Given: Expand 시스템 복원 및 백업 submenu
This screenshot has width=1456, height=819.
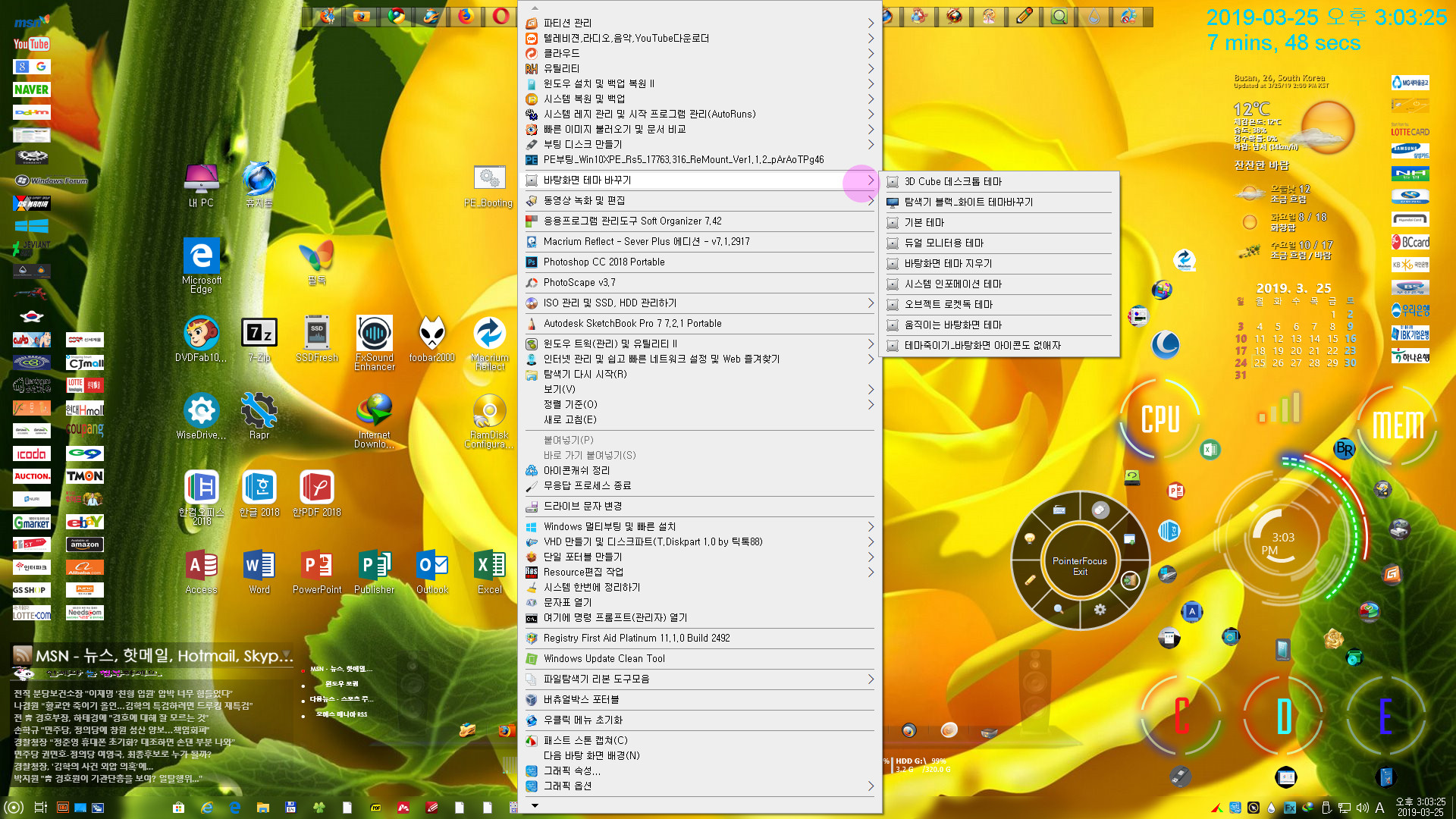Looking at the screenshot, I should 699,99.
